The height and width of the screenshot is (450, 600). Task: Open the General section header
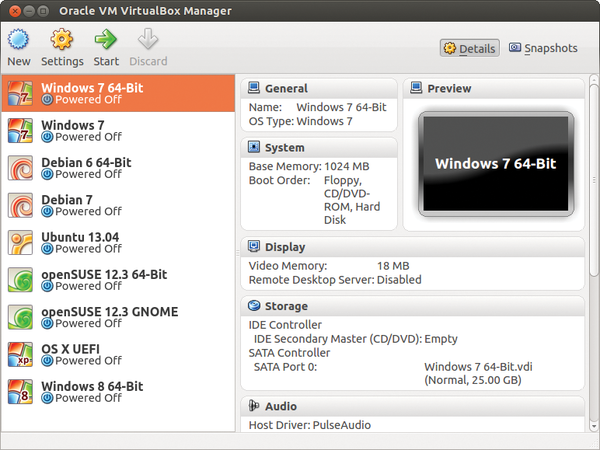(319, 88)
